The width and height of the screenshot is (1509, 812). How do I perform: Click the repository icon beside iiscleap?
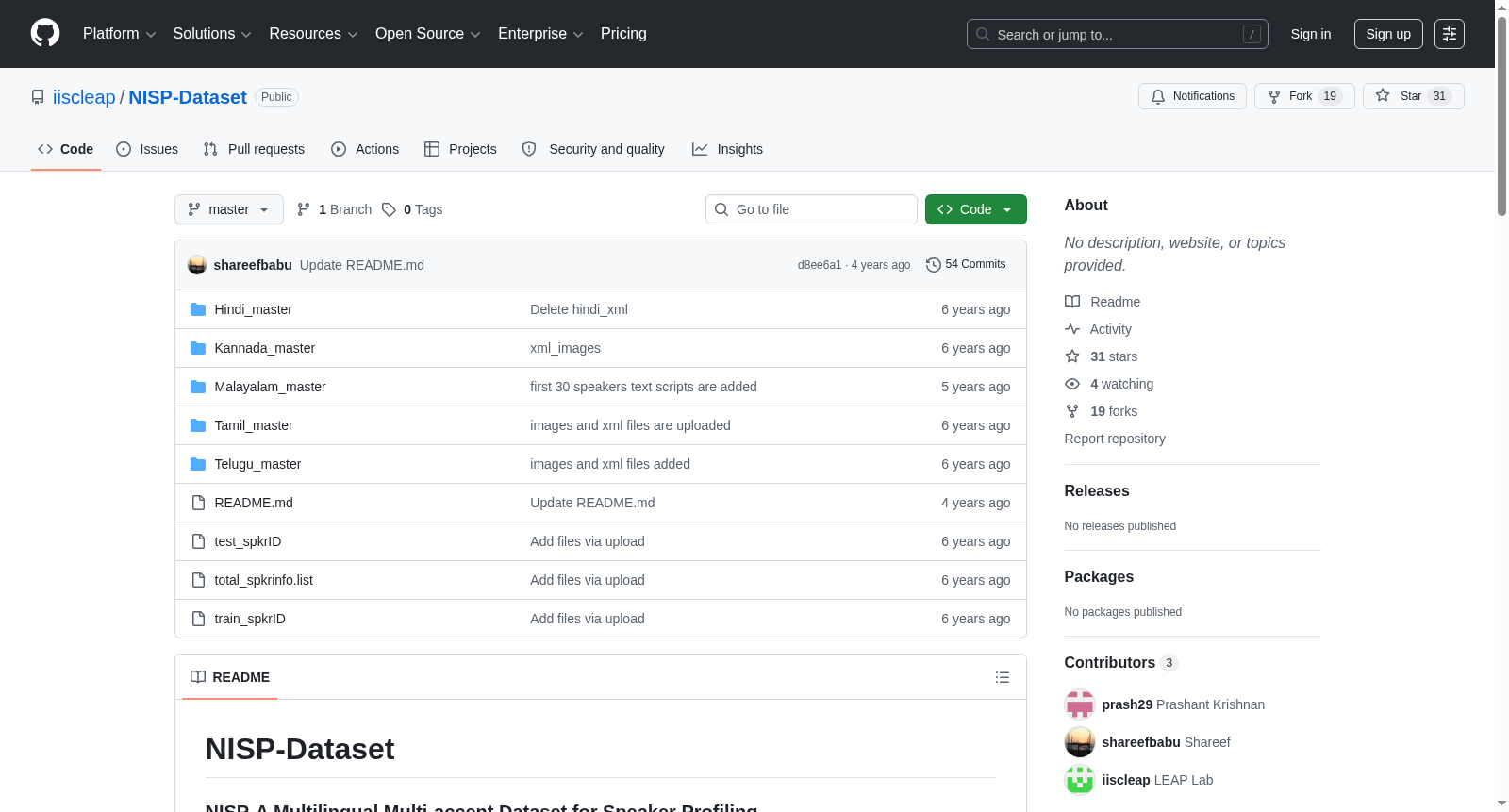pyautogui.click(x=38, y=97)
